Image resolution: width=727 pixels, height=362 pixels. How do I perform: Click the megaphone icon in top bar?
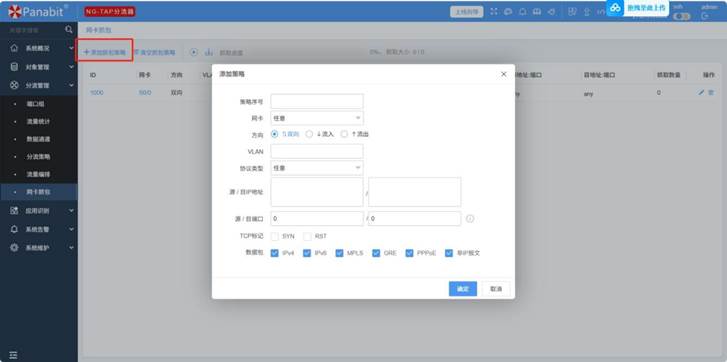pos(551,12)
